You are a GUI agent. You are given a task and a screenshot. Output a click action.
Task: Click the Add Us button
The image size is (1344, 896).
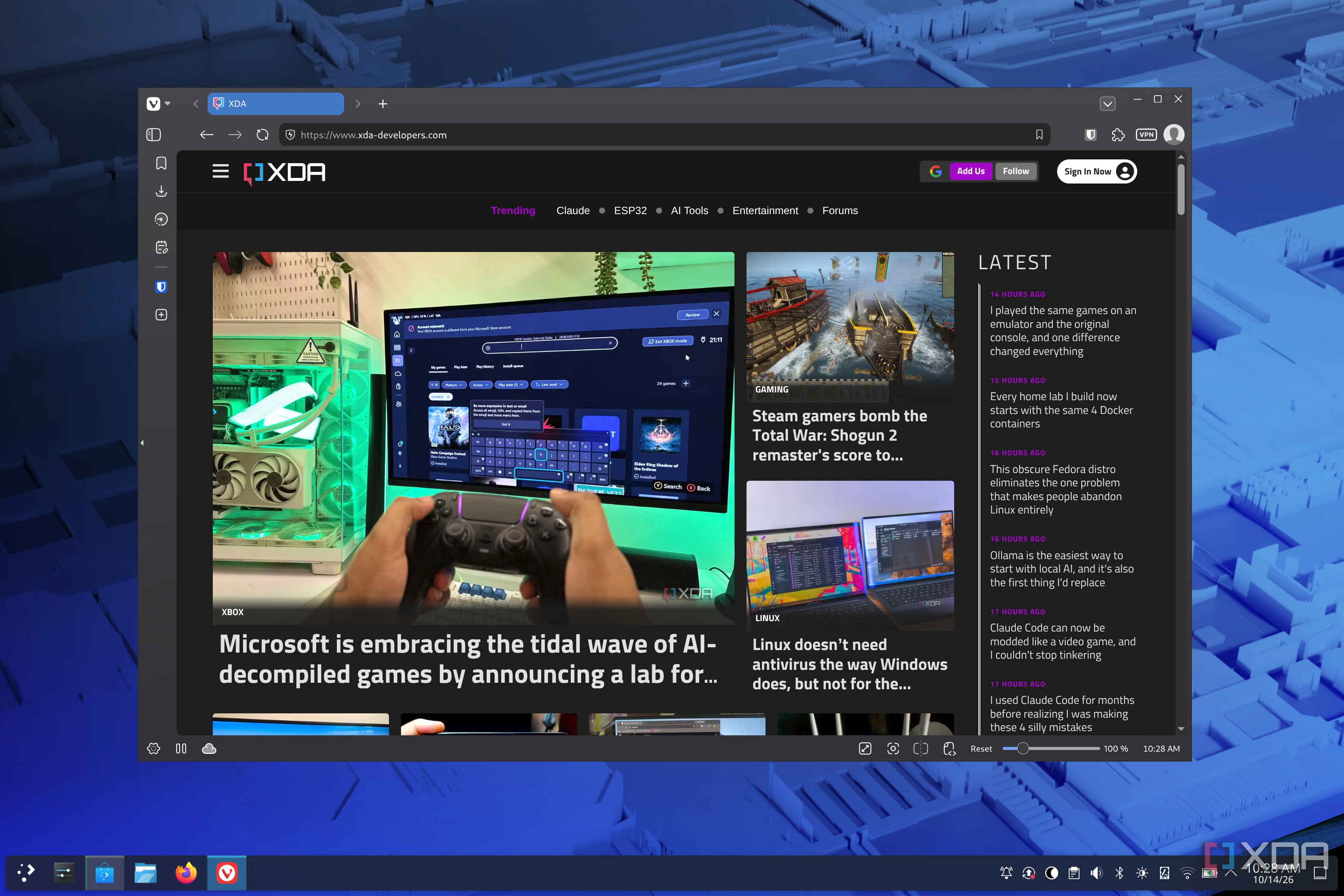[971, 171]
